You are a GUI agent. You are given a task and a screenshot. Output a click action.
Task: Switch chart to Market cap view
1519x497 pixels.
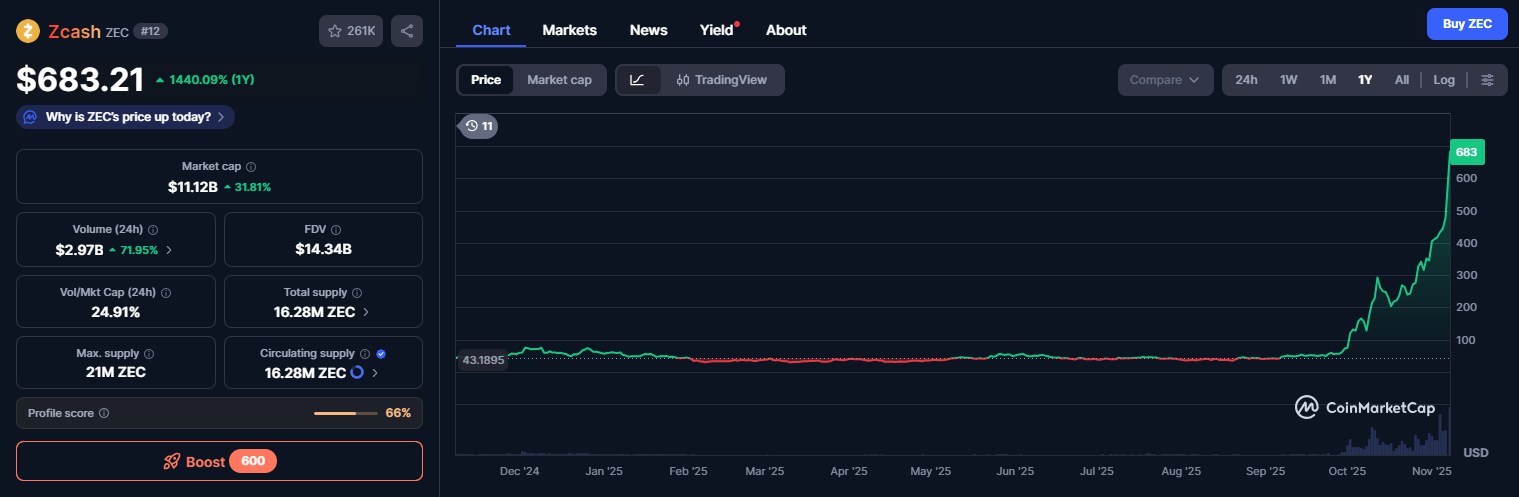(559, 80)
